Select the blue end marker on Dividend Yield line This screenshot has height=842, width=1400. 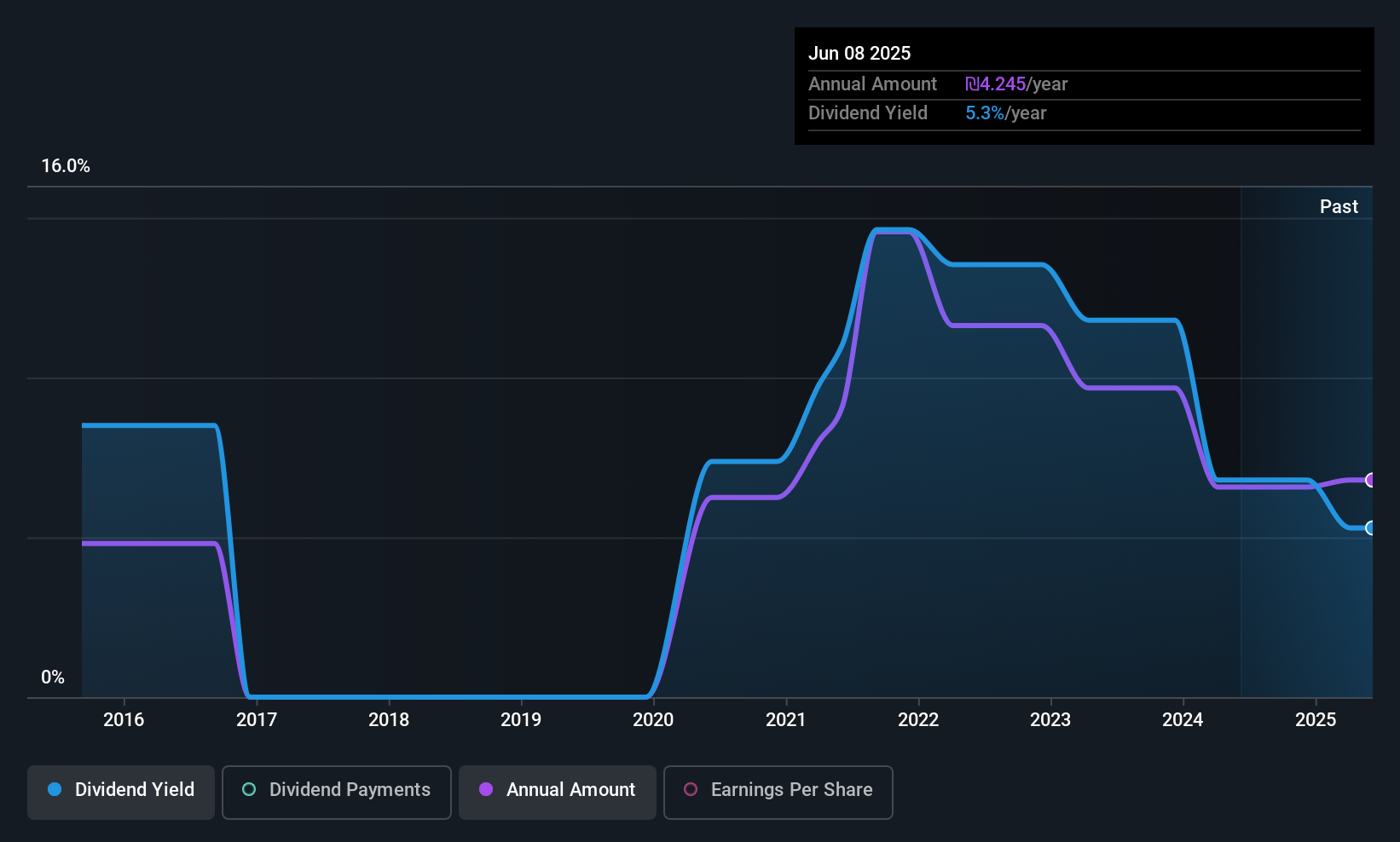click(x=1370, y=528)
